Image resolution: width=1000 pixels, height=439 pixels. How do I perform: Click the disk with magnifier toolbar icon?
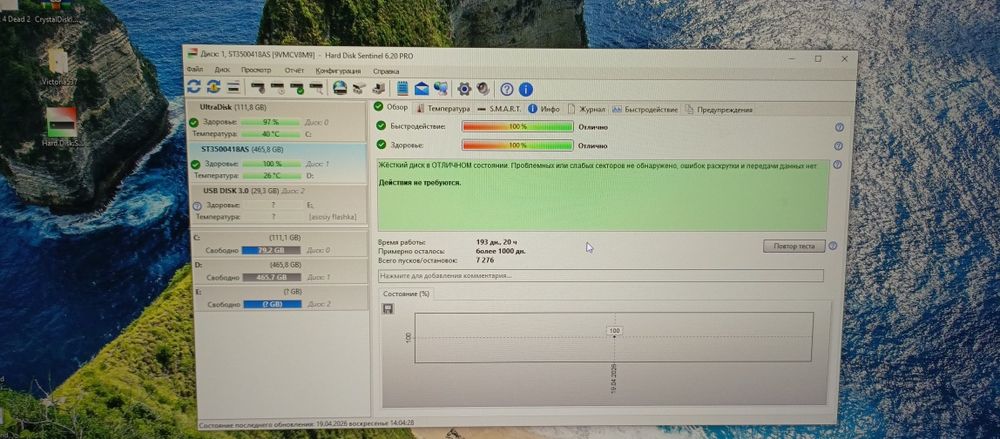click(316, 87)
